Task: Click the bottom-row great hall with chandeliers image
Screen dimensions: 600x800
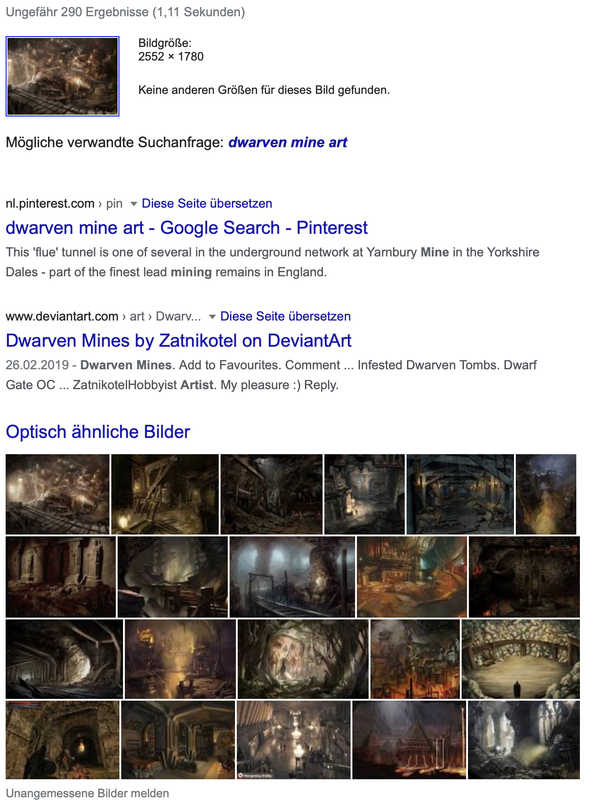Action: (x=293, y=740)
